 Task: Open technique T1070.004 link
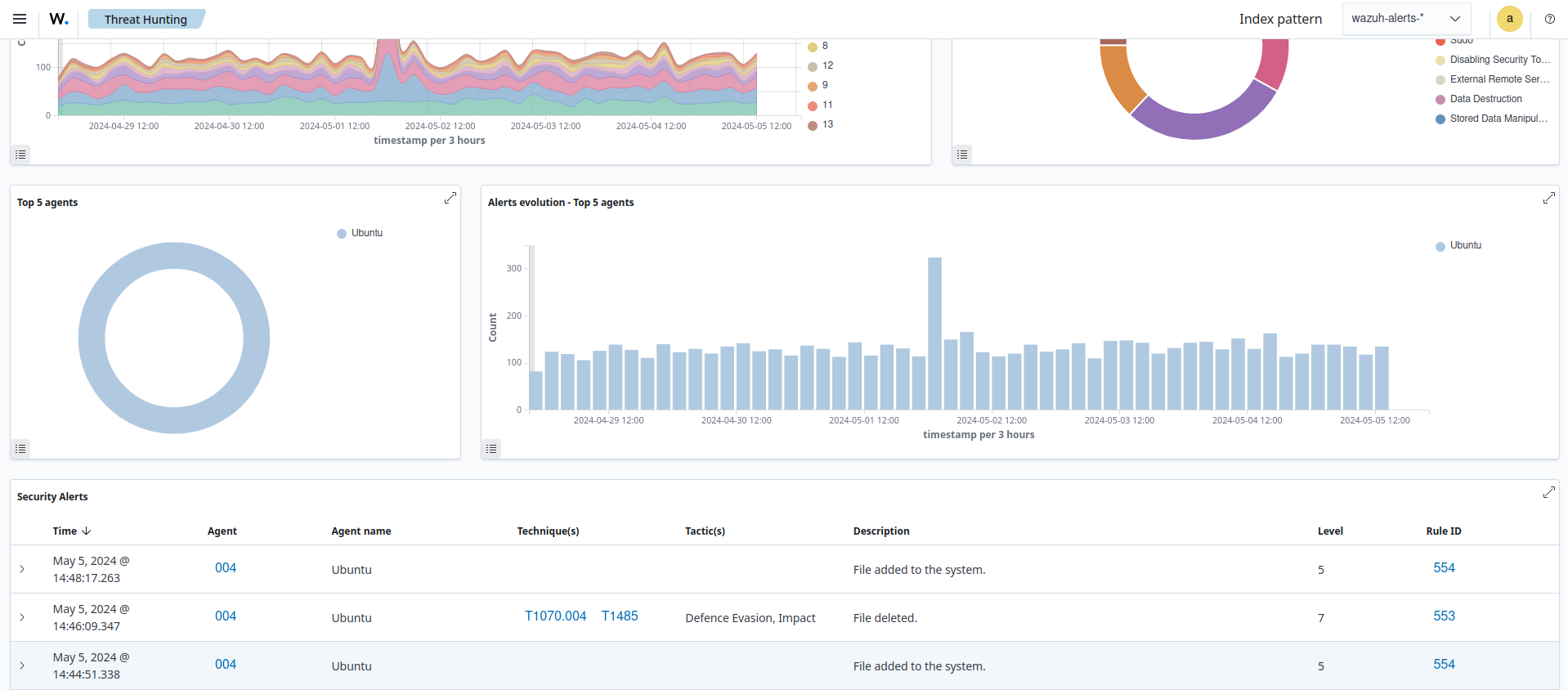[x=555, y=616]
